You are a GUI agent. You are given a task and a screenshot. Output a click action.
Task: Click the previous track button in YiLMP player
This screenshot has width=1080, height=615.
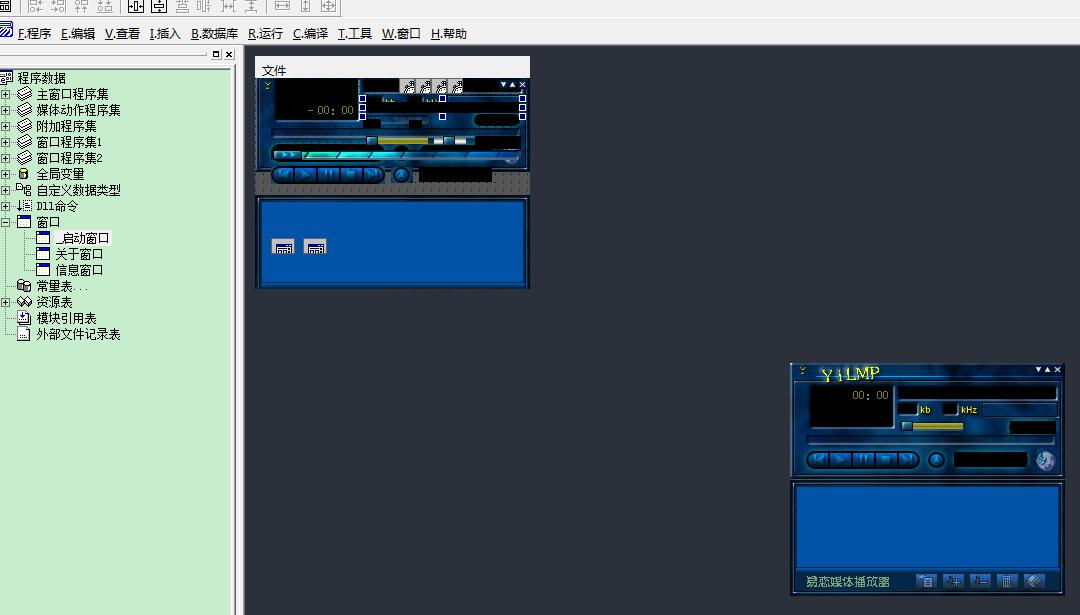point(818,459)
